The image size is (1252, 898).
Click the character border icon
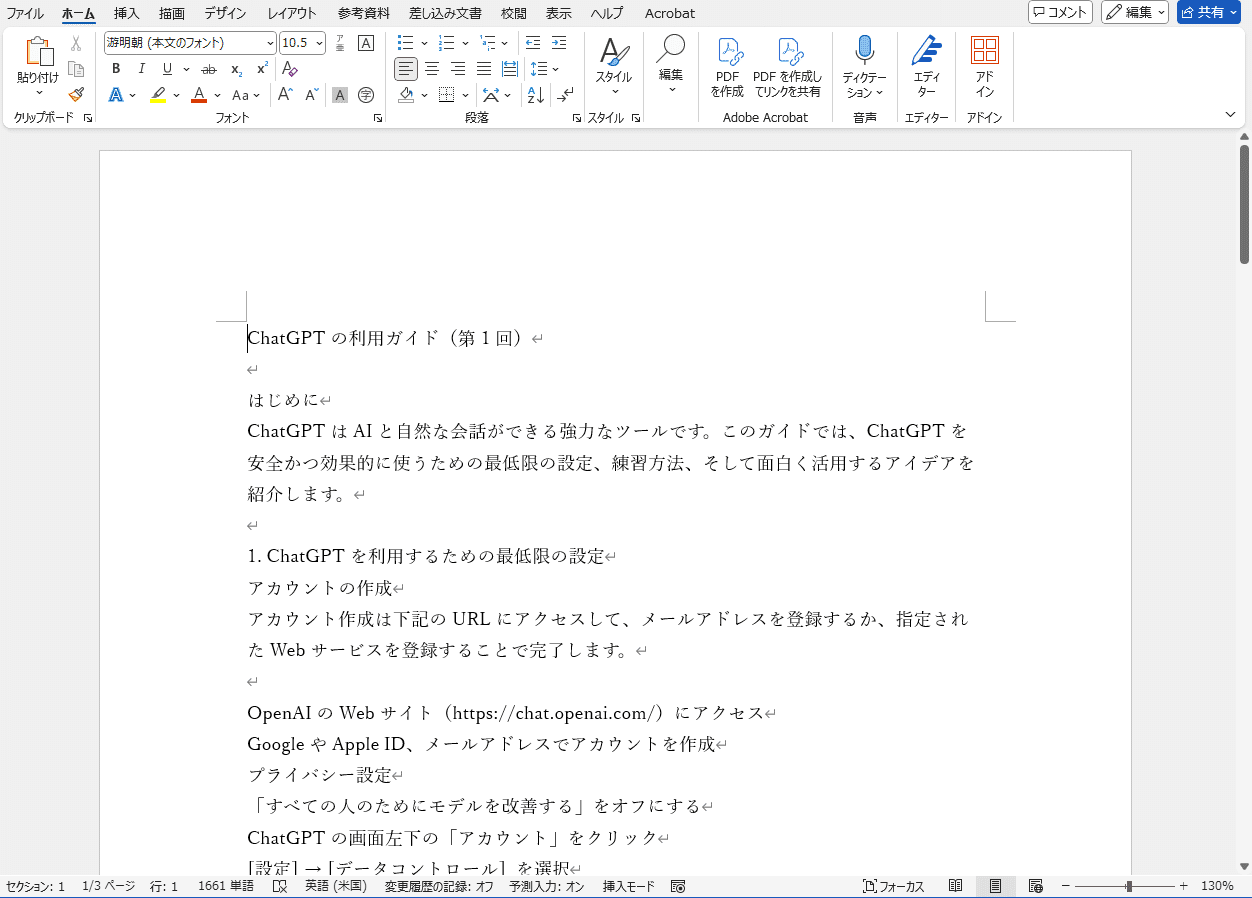point(366,43)
